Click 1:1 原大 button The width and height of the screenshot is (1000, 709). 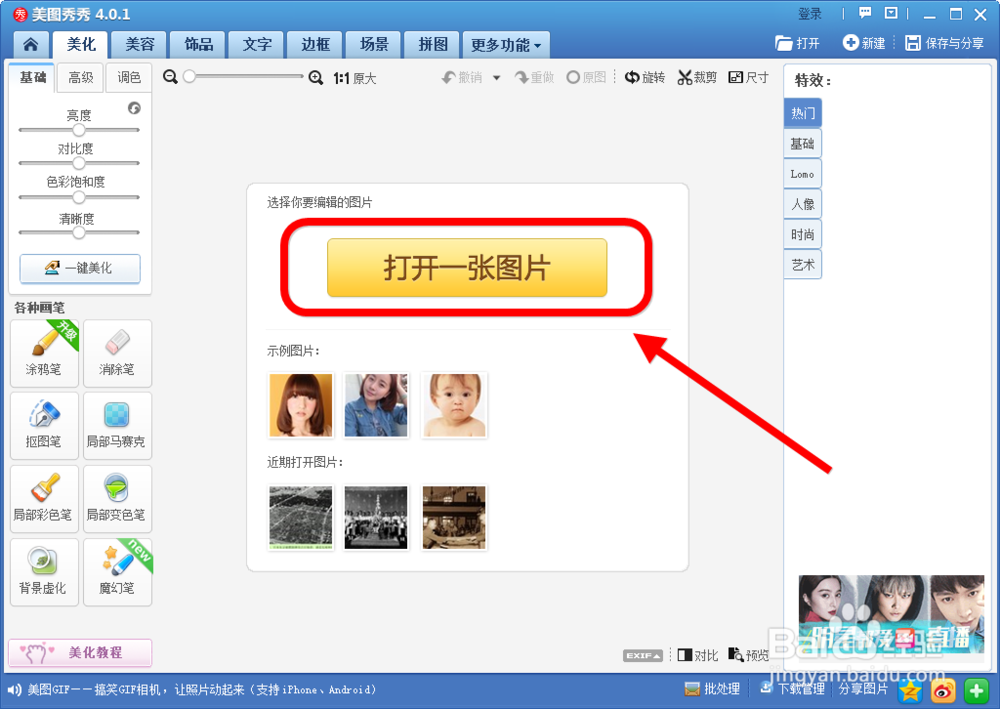click(x=355, y=78)
